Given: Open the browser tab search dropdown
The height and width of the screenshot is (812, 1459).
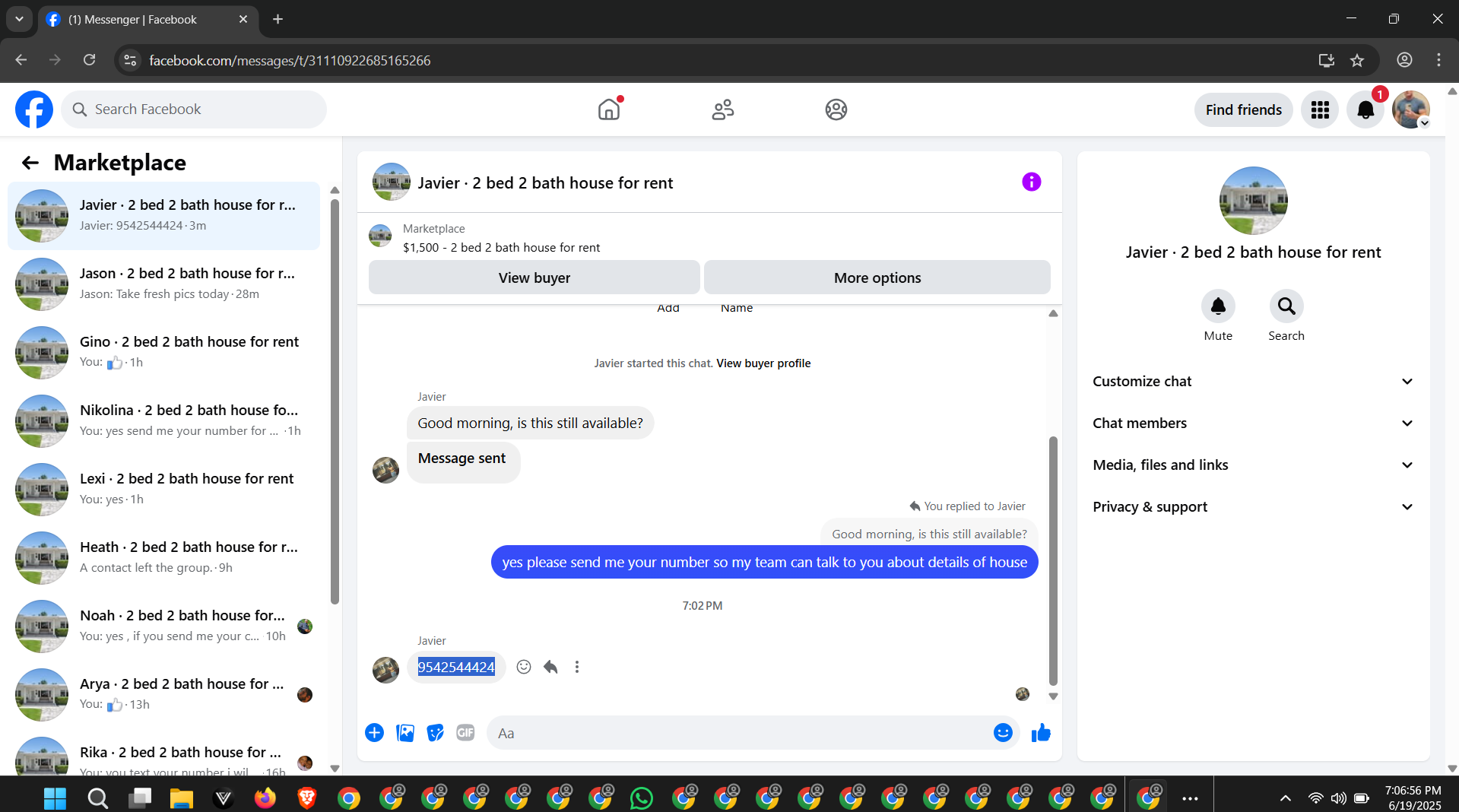Looking at the screenshot, I should [19, 19].
